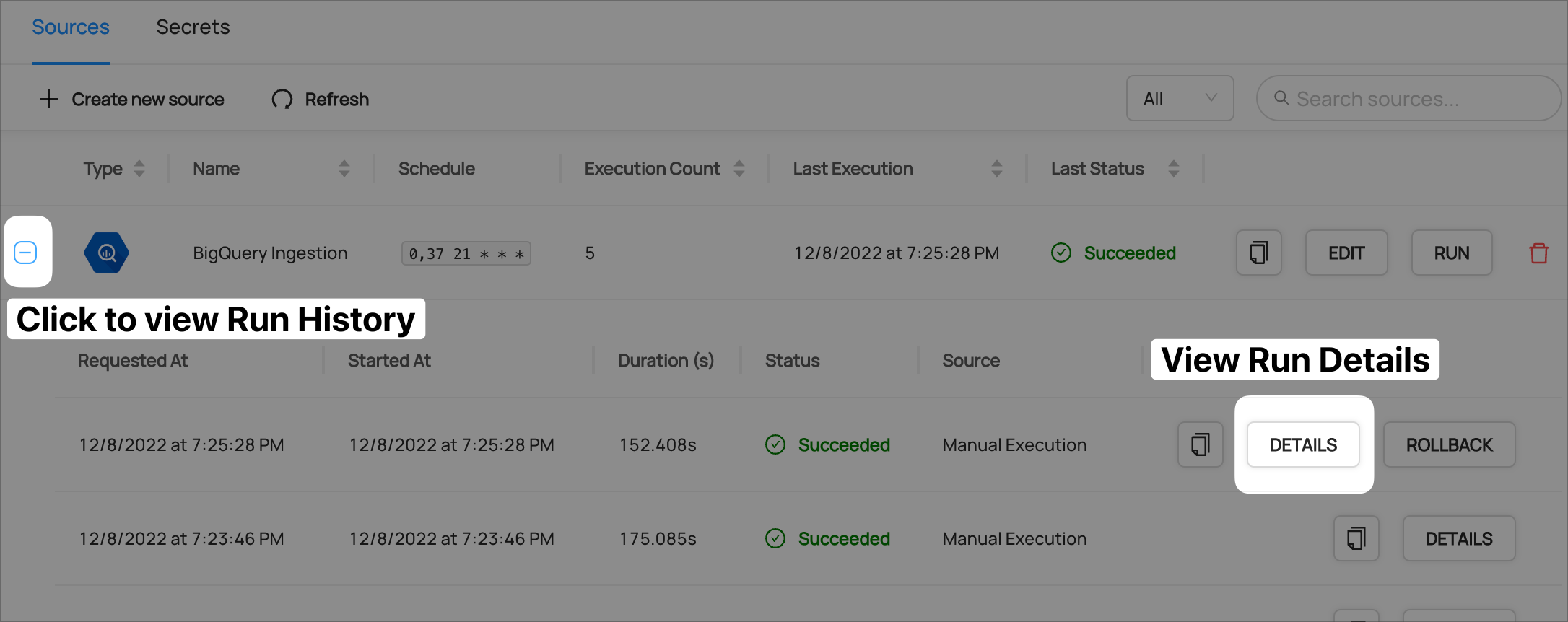Sort by Name column
Viewport: 1568px width, 622px height.
point(344,169)
